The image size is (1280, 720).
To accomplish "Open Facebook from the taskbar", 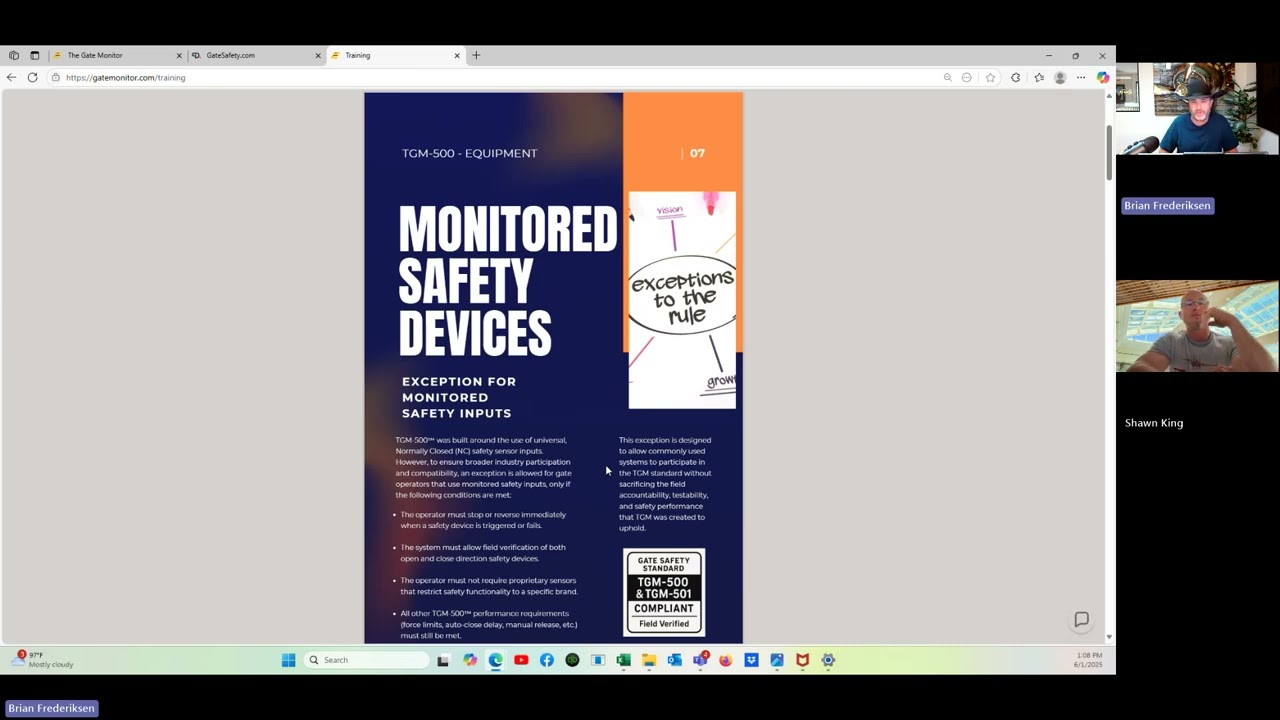I will pyautogui.click(x=546, y=660).
